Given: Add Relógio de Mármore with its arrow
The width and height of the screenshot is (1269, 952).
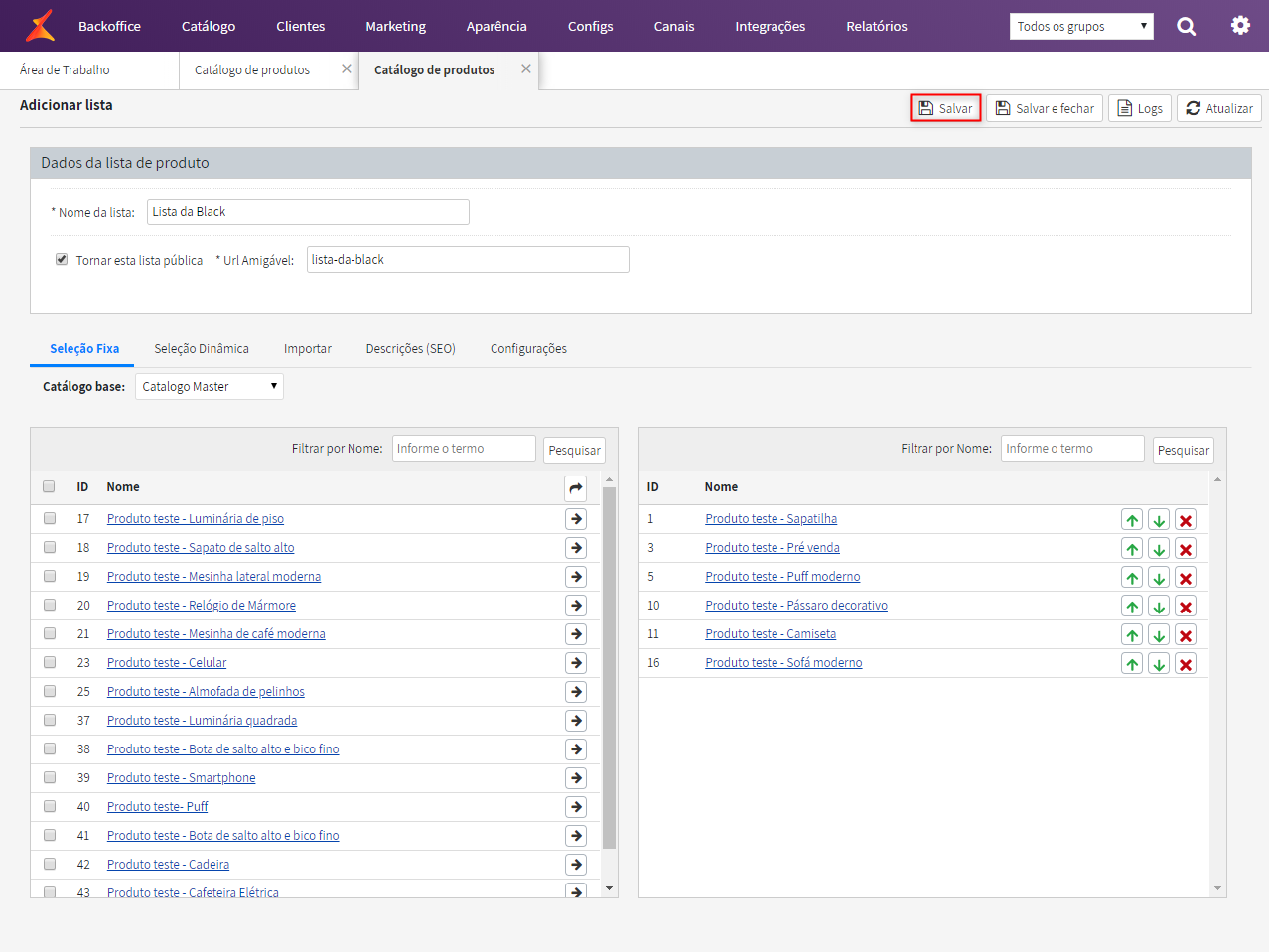Looking at the screenshot, I should [576, 606].
